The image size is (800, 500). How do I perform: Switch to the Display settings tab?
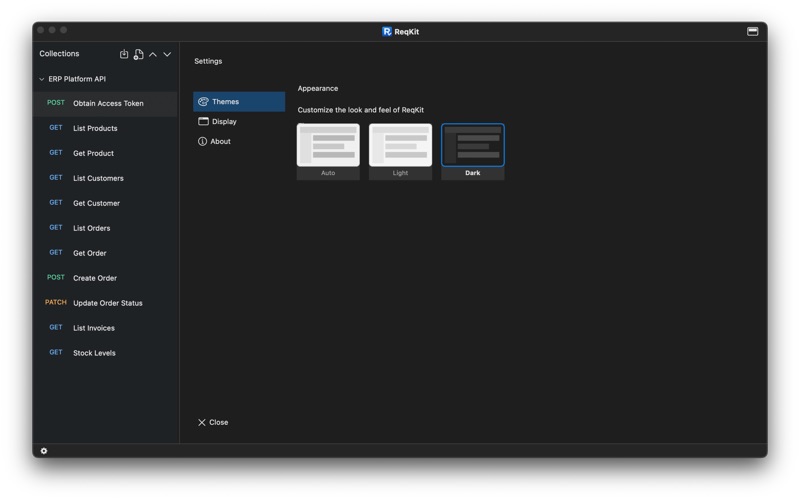pos(239,121)
